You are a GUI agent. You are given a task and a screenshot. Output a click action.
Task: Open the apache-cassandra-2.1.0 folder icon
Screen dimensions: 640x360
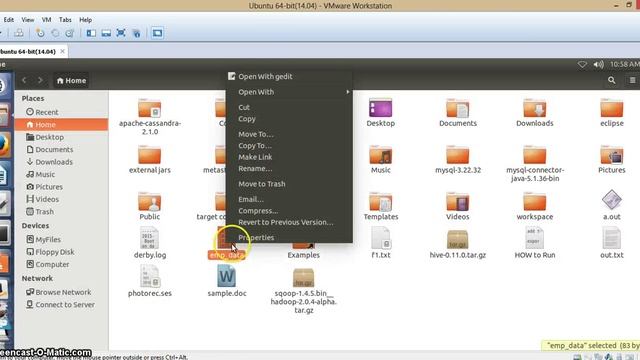pyautogui.click(x=149, y=108)
